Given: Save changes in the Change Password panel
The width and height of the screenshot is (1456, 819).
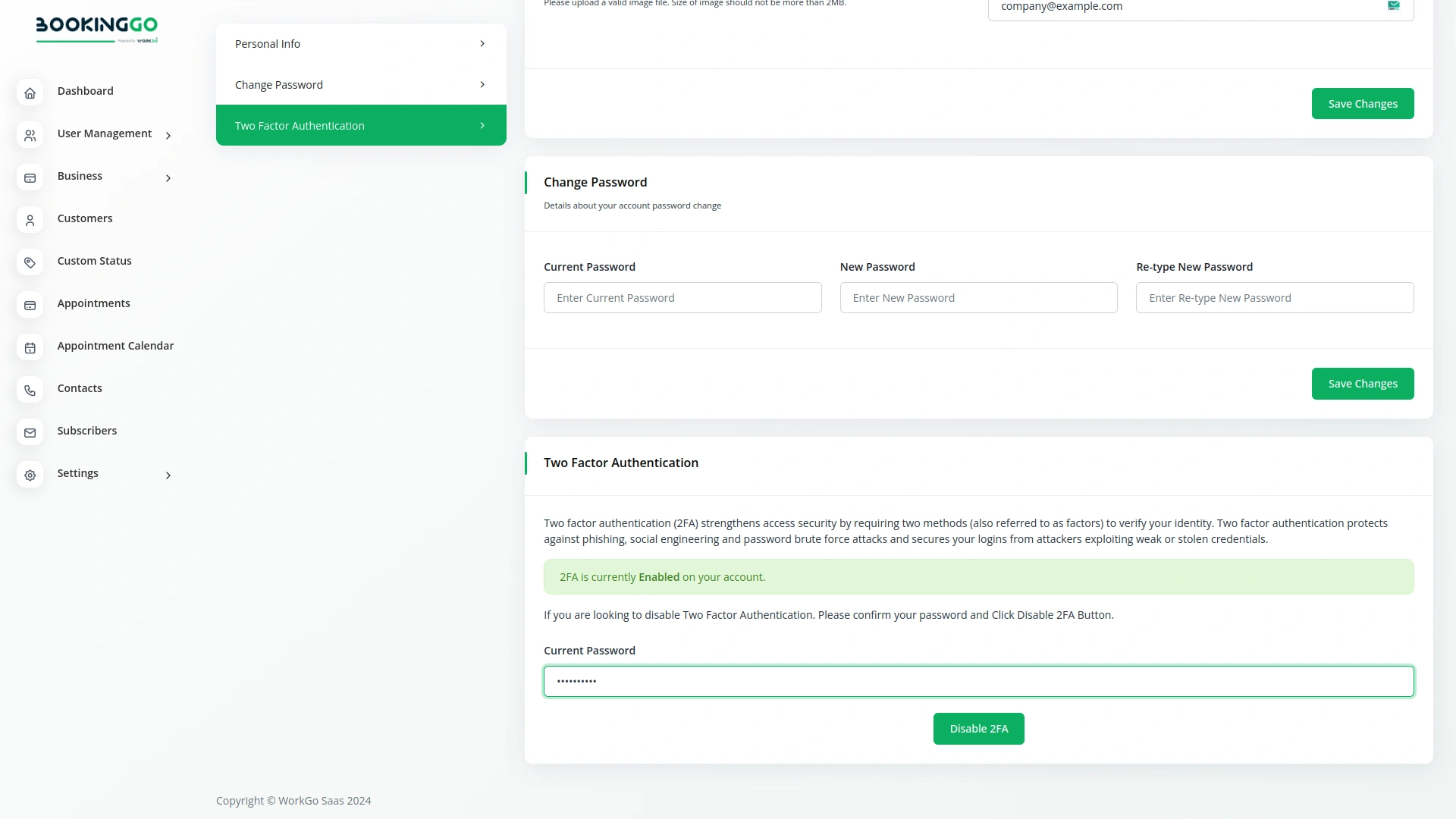Looking at the screenshot, I should 1362,384.
